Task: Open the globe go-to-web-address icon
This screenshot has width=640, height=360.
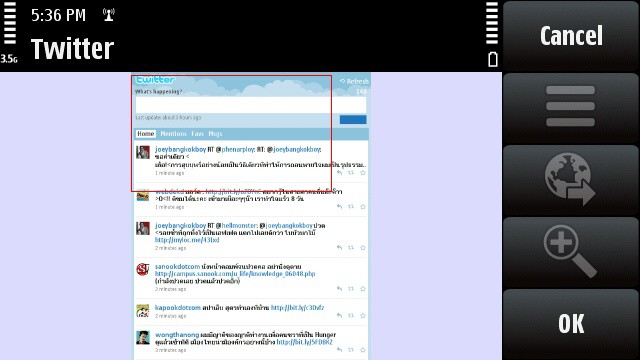Action: coord(571,180)
